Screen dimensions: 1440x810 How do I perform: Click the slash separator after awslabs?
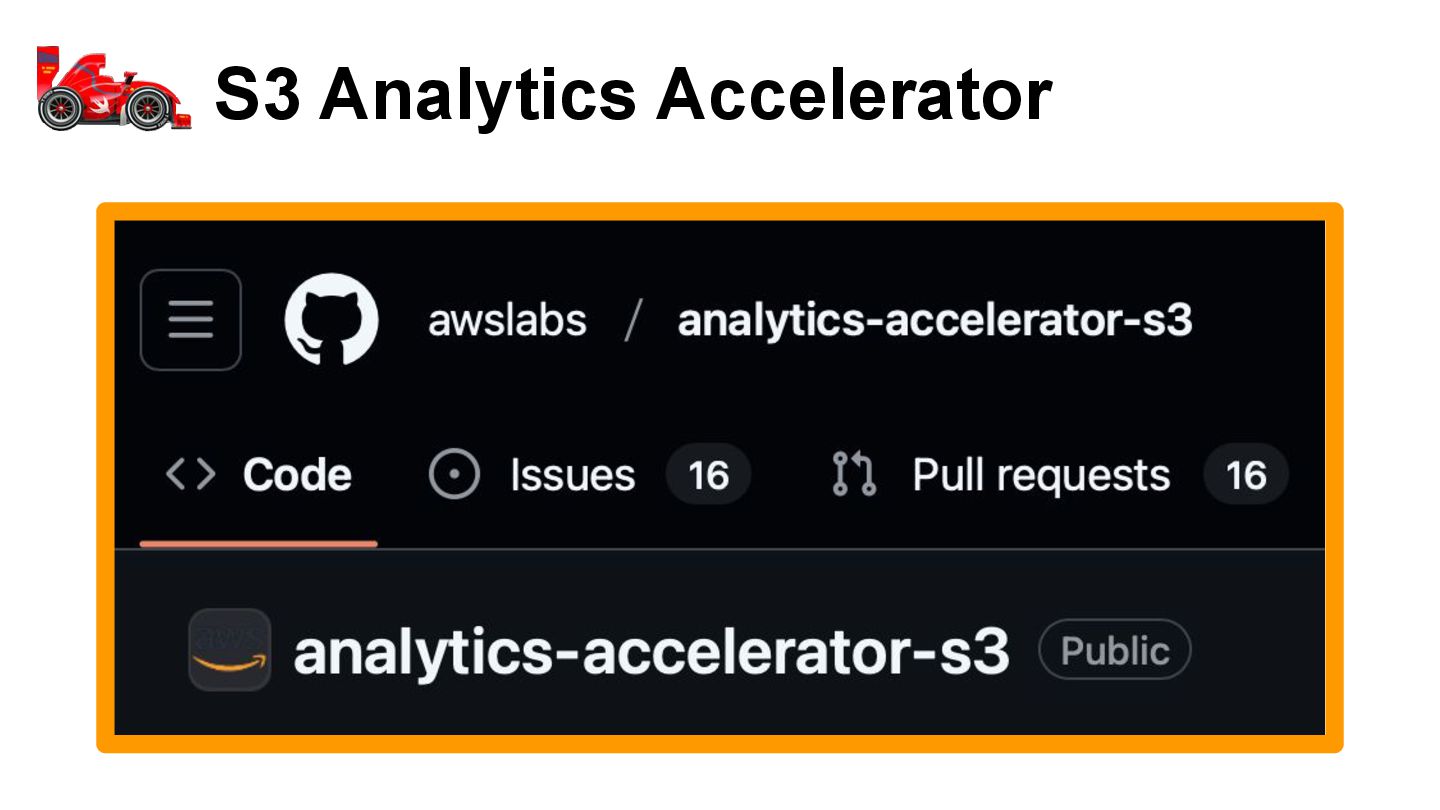coord(631,322)
